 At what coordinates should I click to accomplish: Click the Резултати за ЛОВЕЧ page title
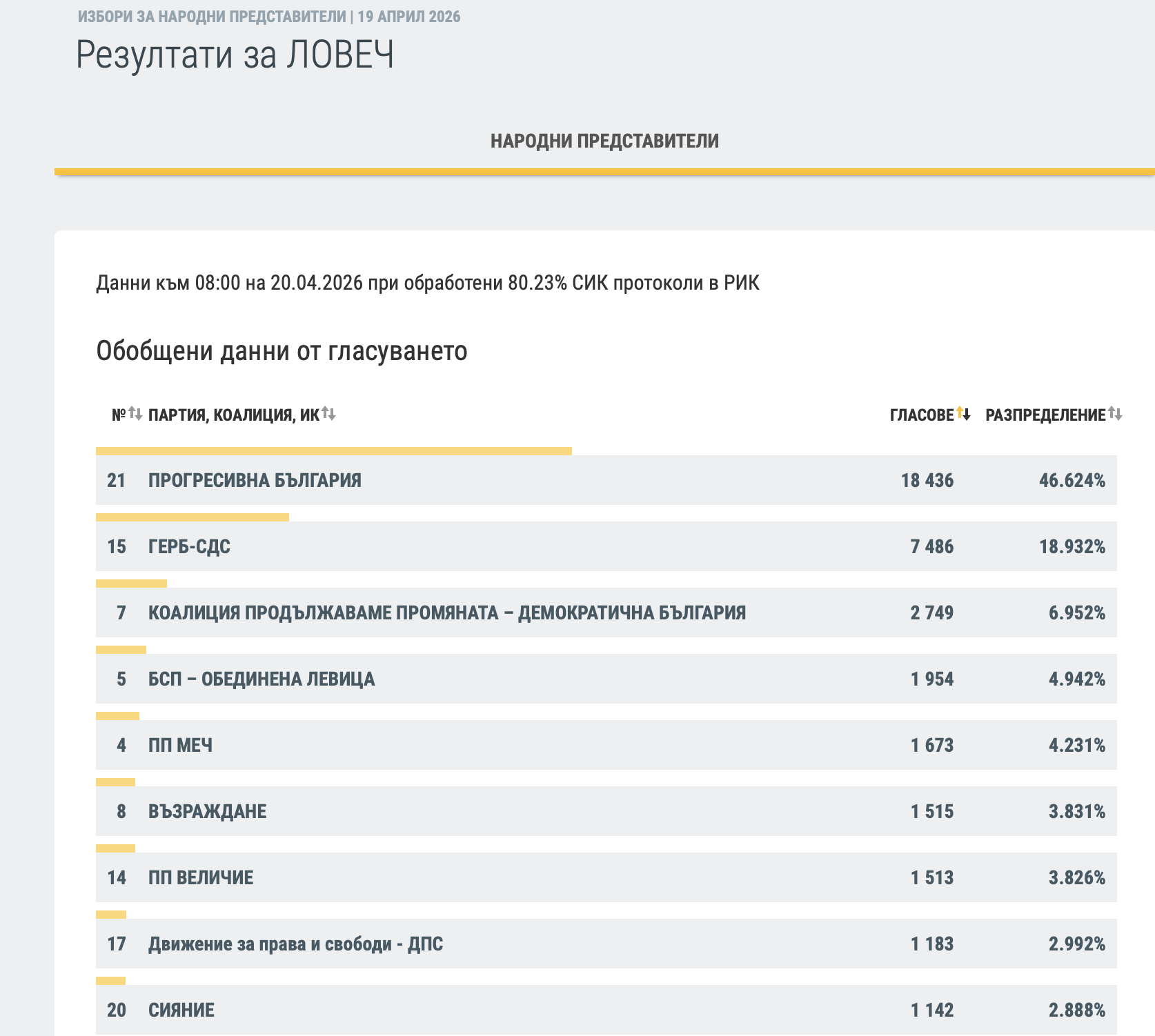coord(235,55)
